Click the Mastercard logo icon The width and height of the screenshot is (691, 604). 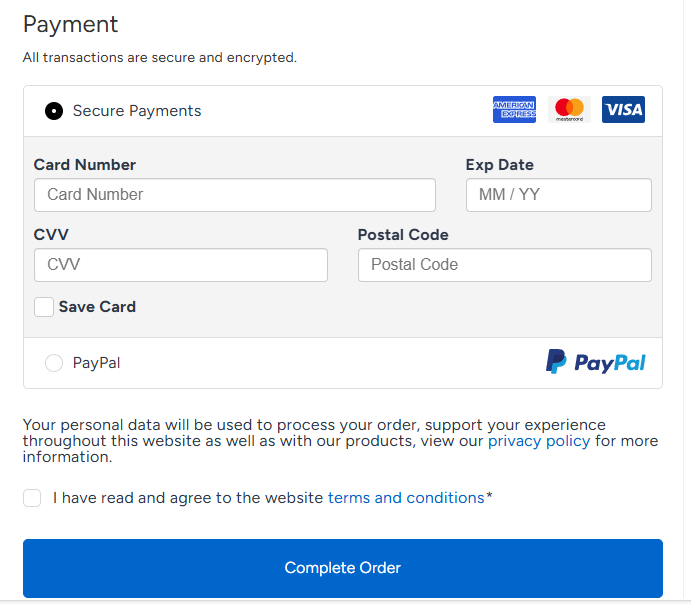(x=569, y=110)
